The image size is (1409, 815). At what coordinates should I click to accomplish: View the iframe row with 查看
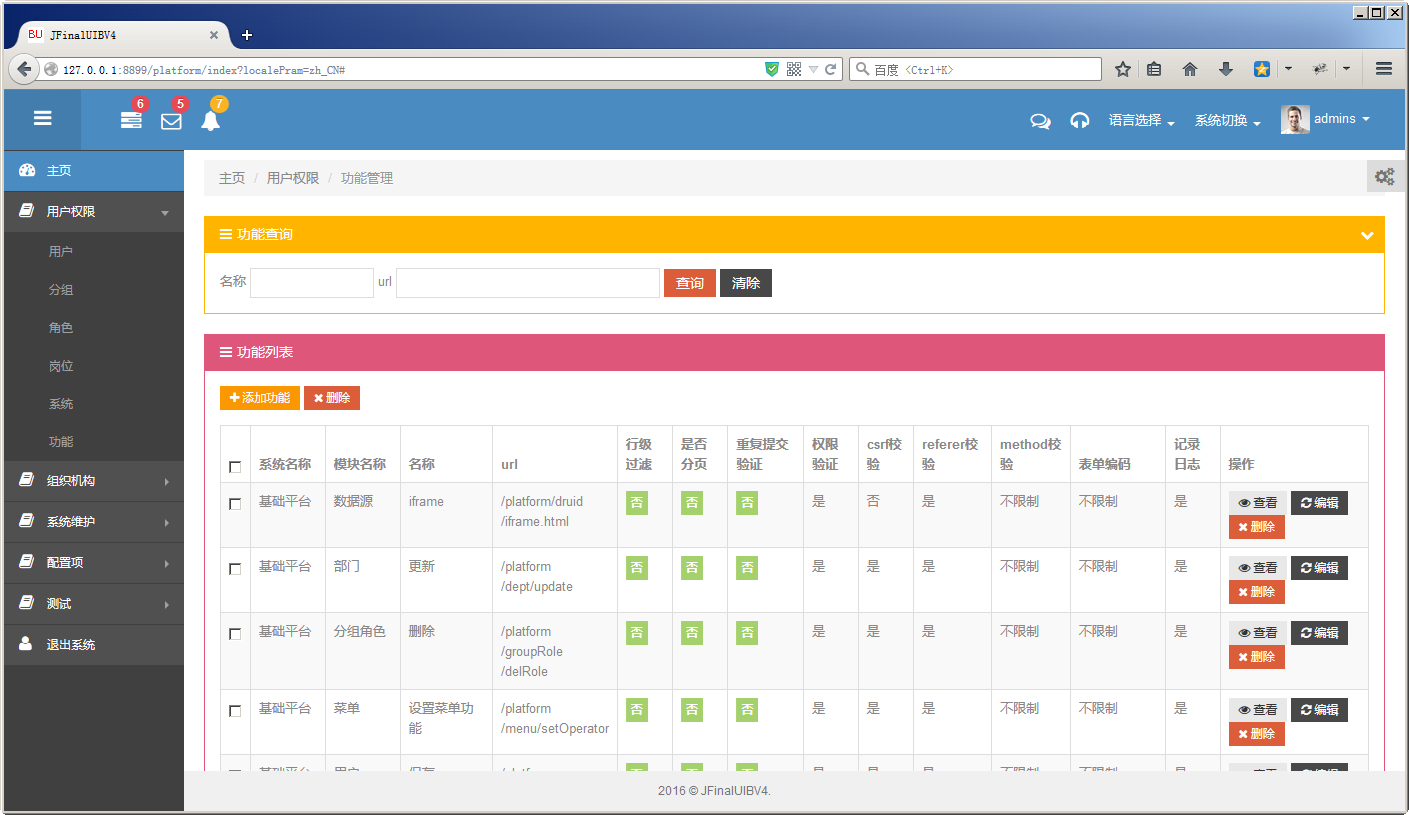coord(1258,503)
